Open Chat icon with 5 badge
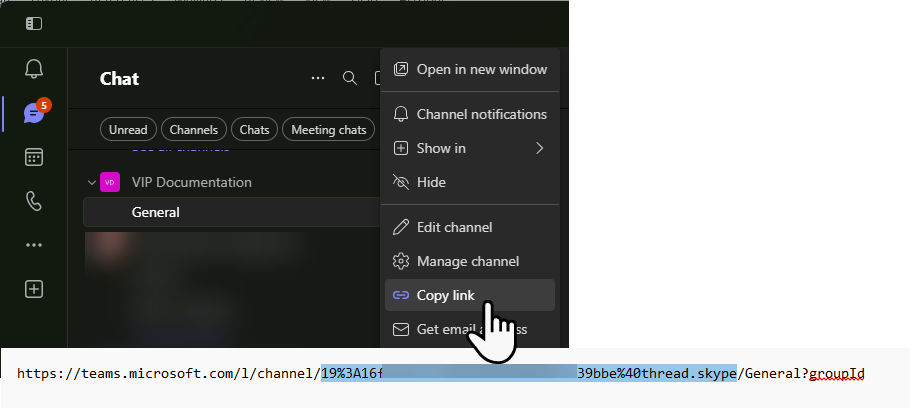This screenshot has height=408, width=911. coord(35,112)
